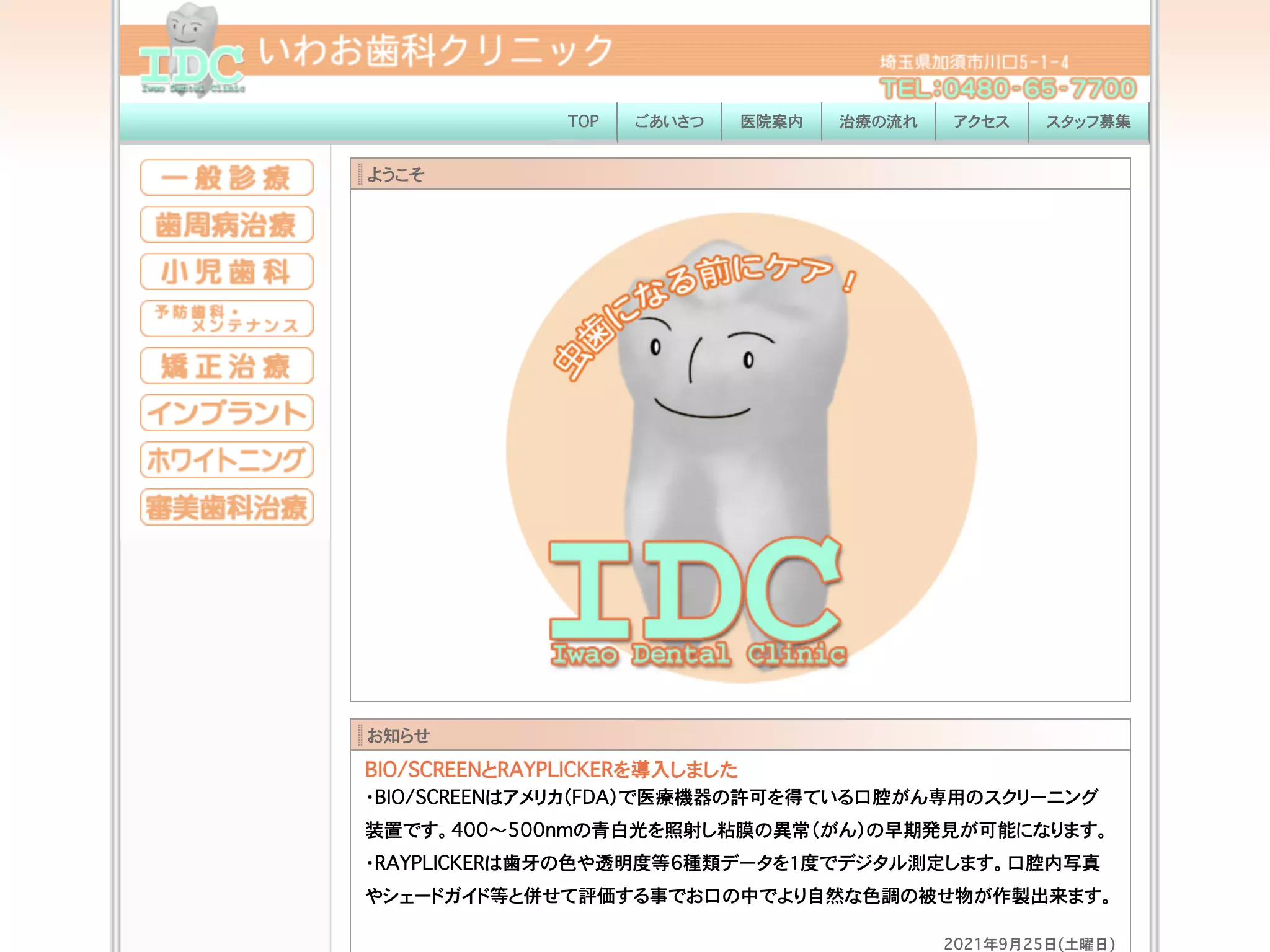The width and height of the screenshot is (1270, 952).
Task: Select the ホワイトニング sidebar button
Action: click(x=227, y=460)
